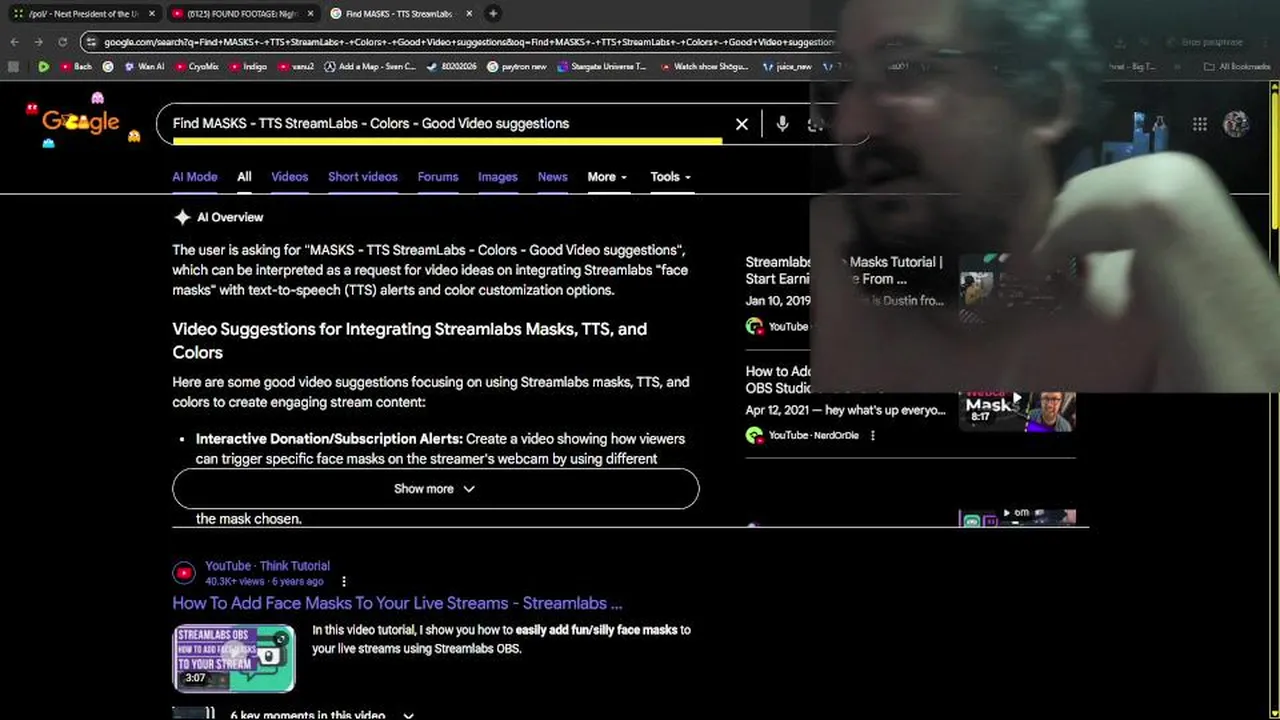Clear the search box with the X
The width and height of the screenshot is (1280, 720).
tap(742, 124)
